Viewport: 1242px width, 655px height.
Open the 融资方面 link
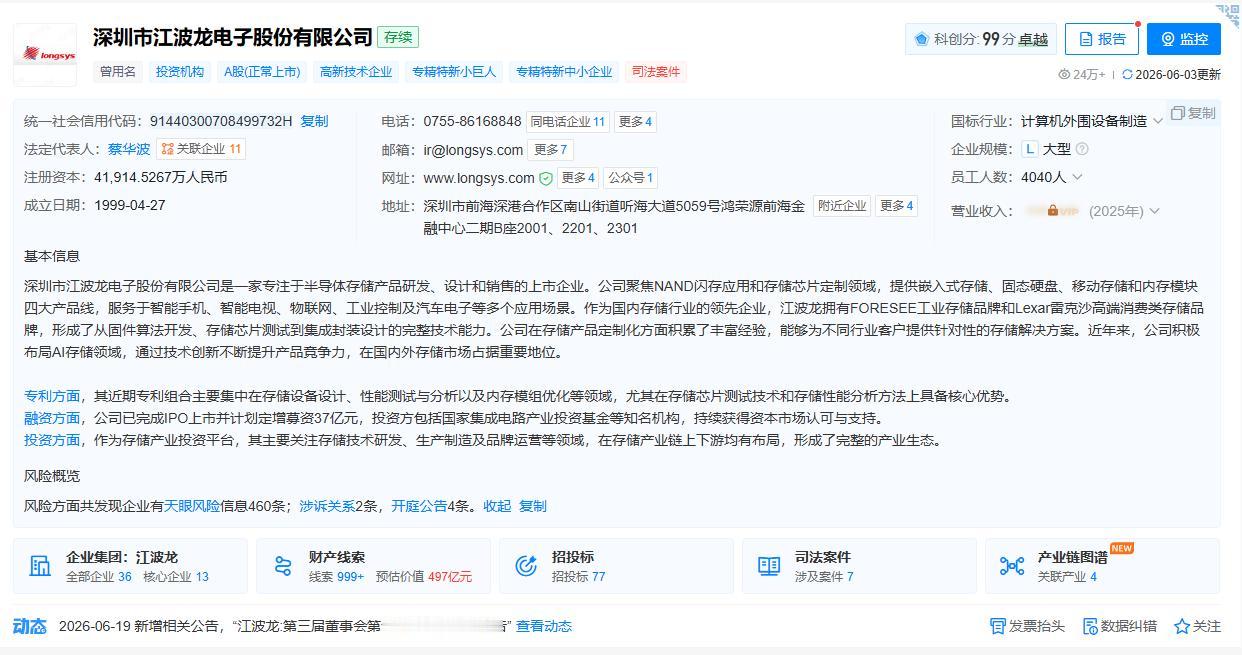coord(52,418)
